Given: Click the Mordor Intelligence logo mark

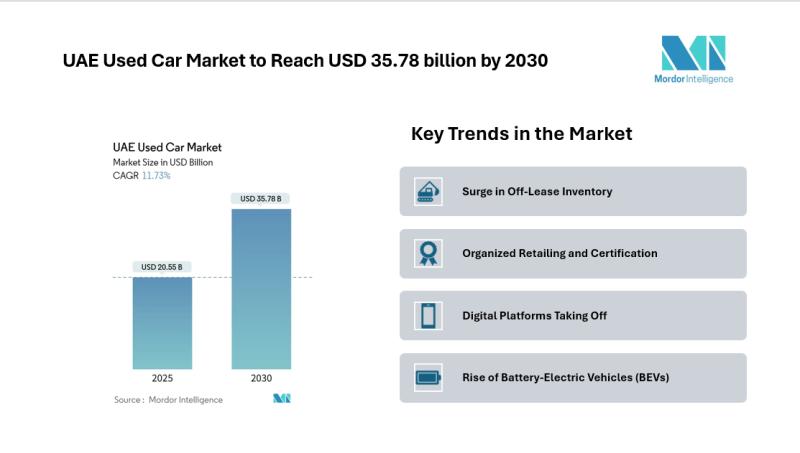Looking at the screenshot, I should pyautogui.click(x=693, y=53).
